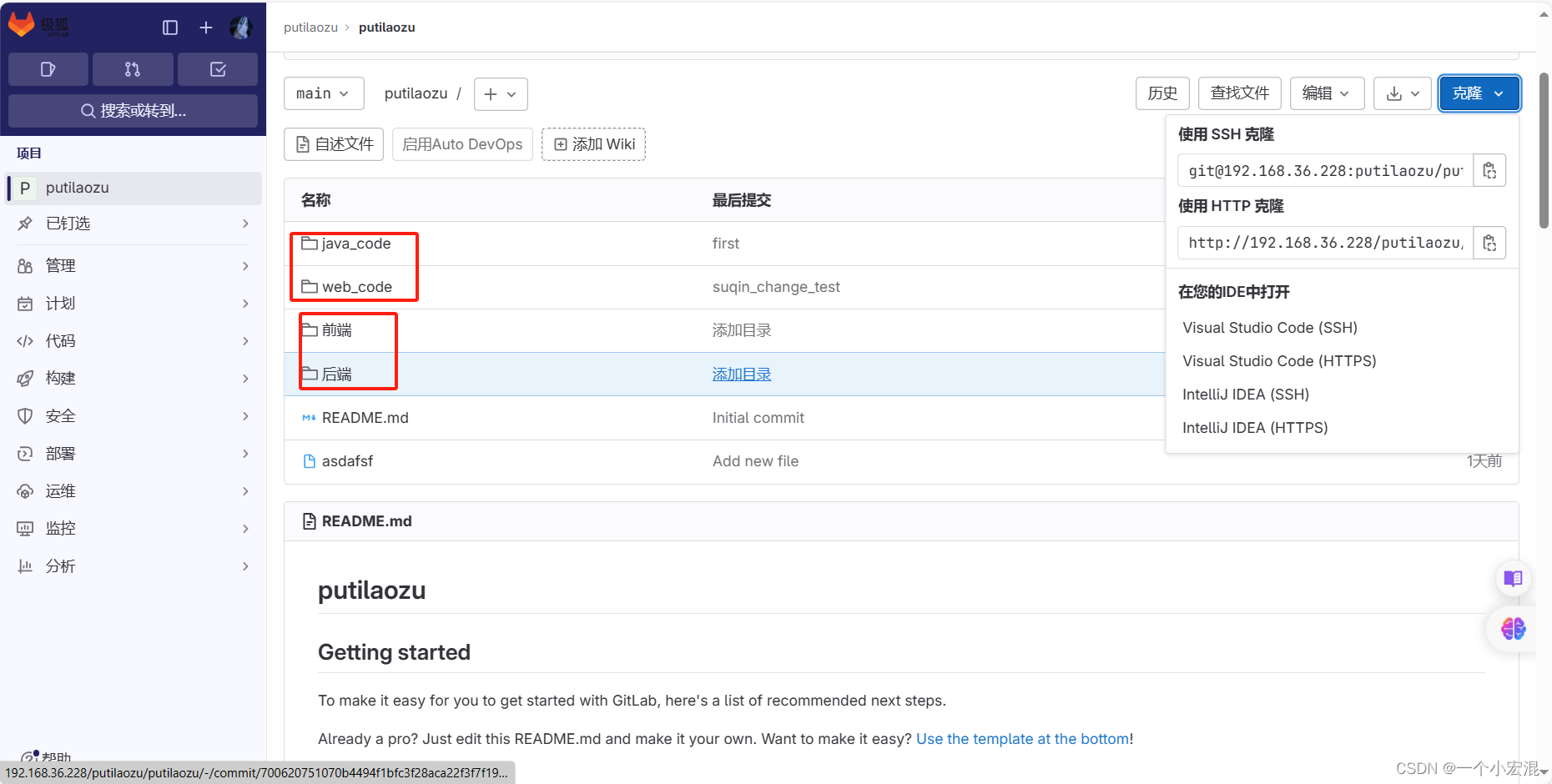Open the download source code dropdown
1552x784 pixels.
point(1402,93)
